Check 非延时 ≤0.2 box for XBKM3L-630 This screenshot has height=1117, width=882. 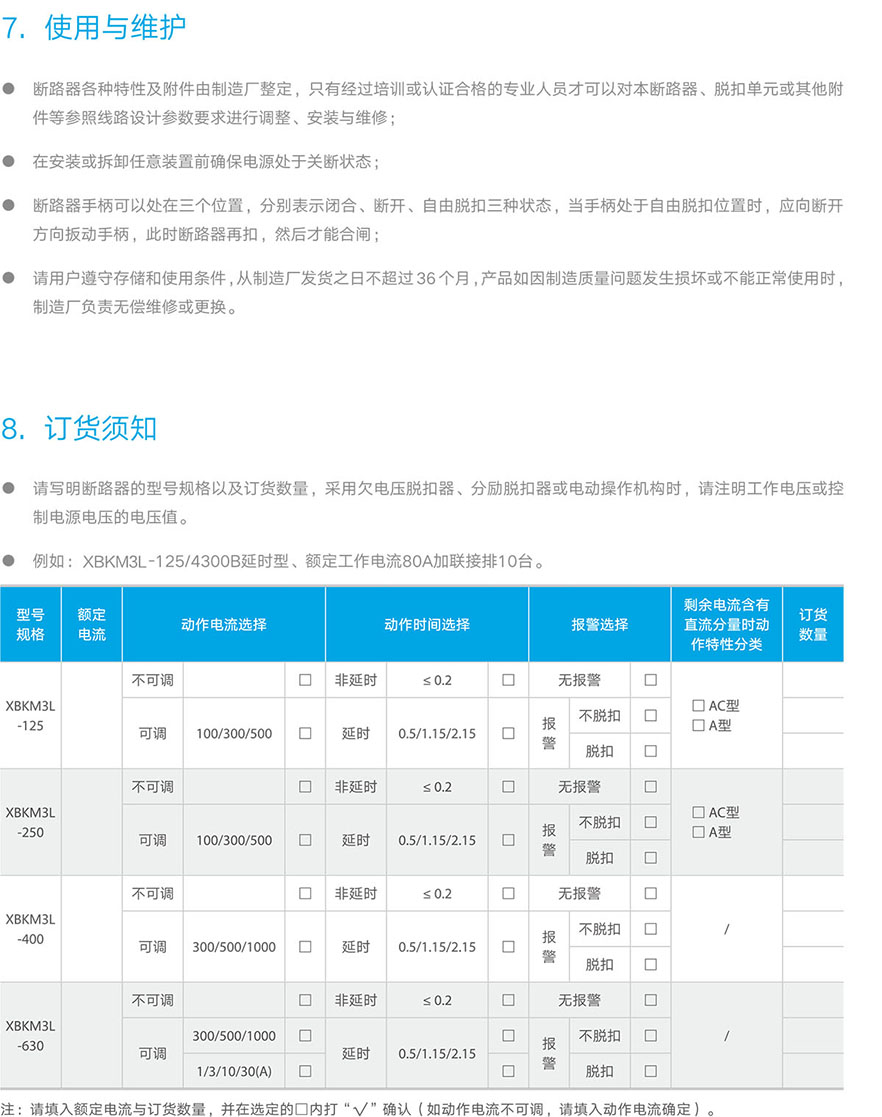508,1000
